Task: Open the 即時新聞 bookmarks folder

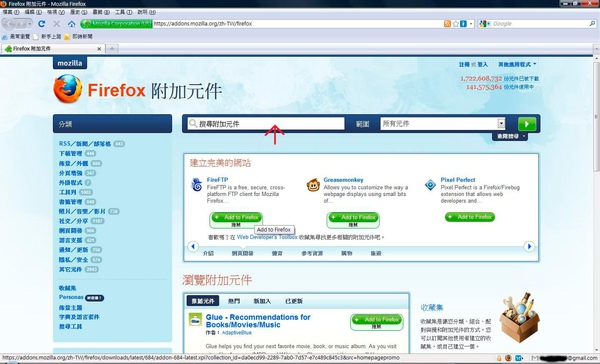Action: [78, 37]
